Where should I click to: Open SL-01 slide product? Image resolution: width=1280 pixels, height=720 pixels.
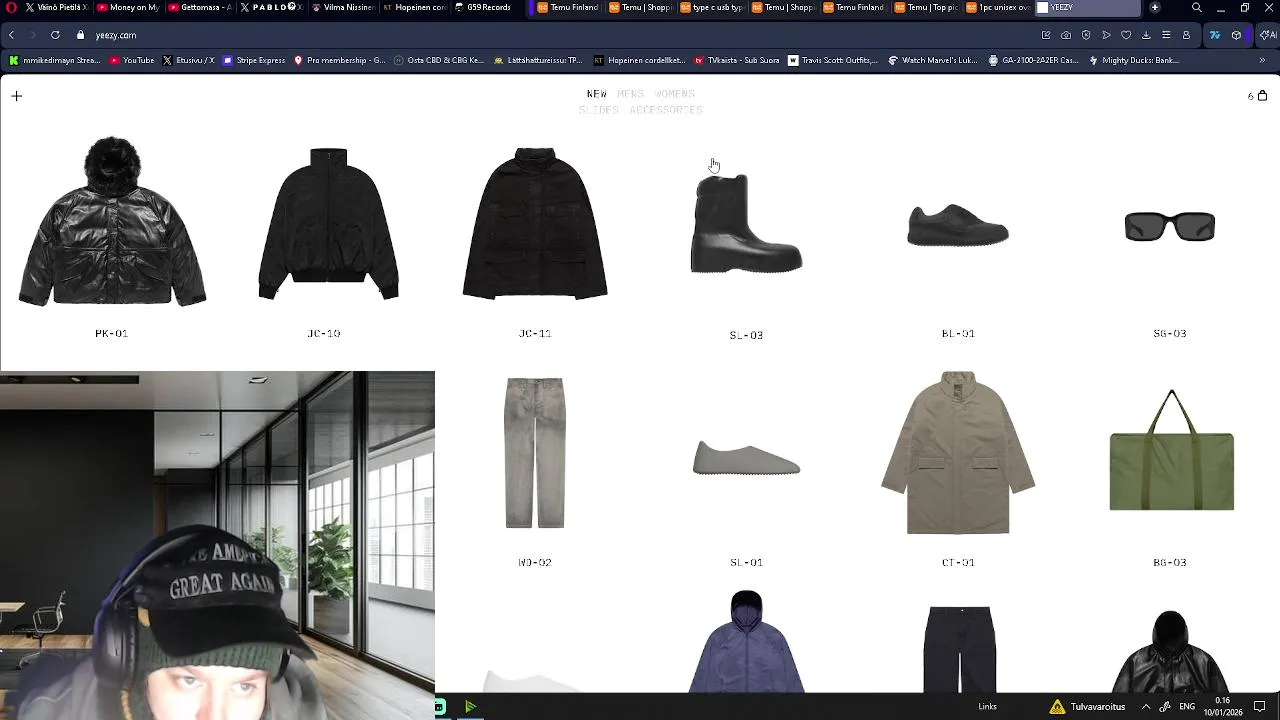point(746,458)
